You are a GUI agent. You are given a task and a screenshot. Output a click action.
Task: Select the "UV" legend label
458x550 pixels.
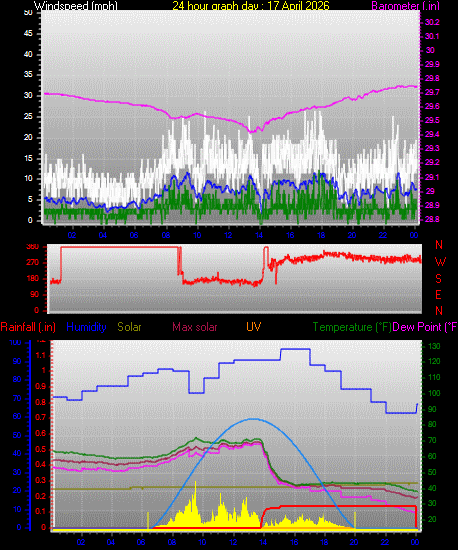(254, 327)
